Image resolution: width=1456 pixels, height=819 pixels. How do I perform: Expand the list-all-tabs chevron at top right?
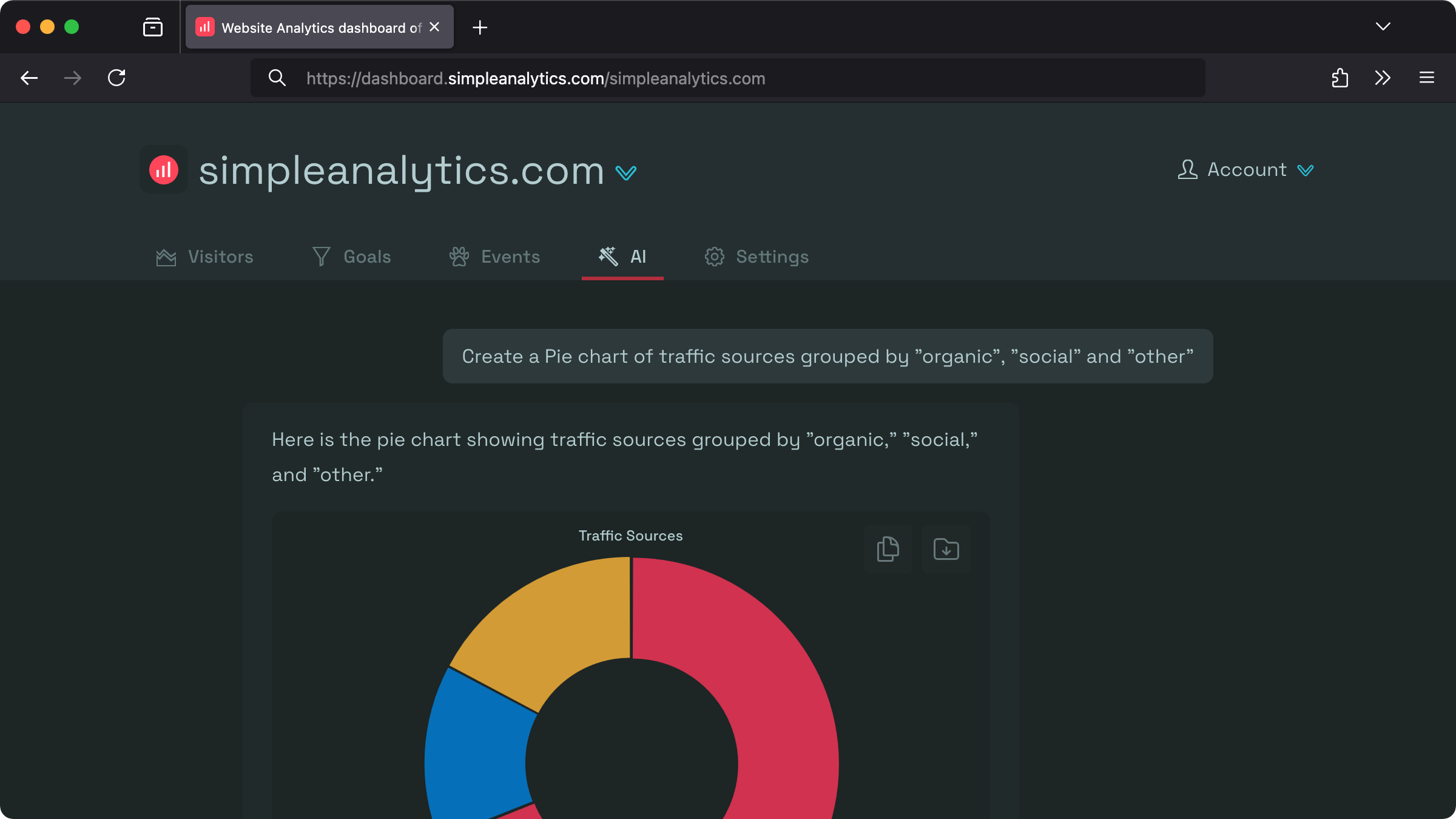pyautogui.click(x=1383, y=27)
